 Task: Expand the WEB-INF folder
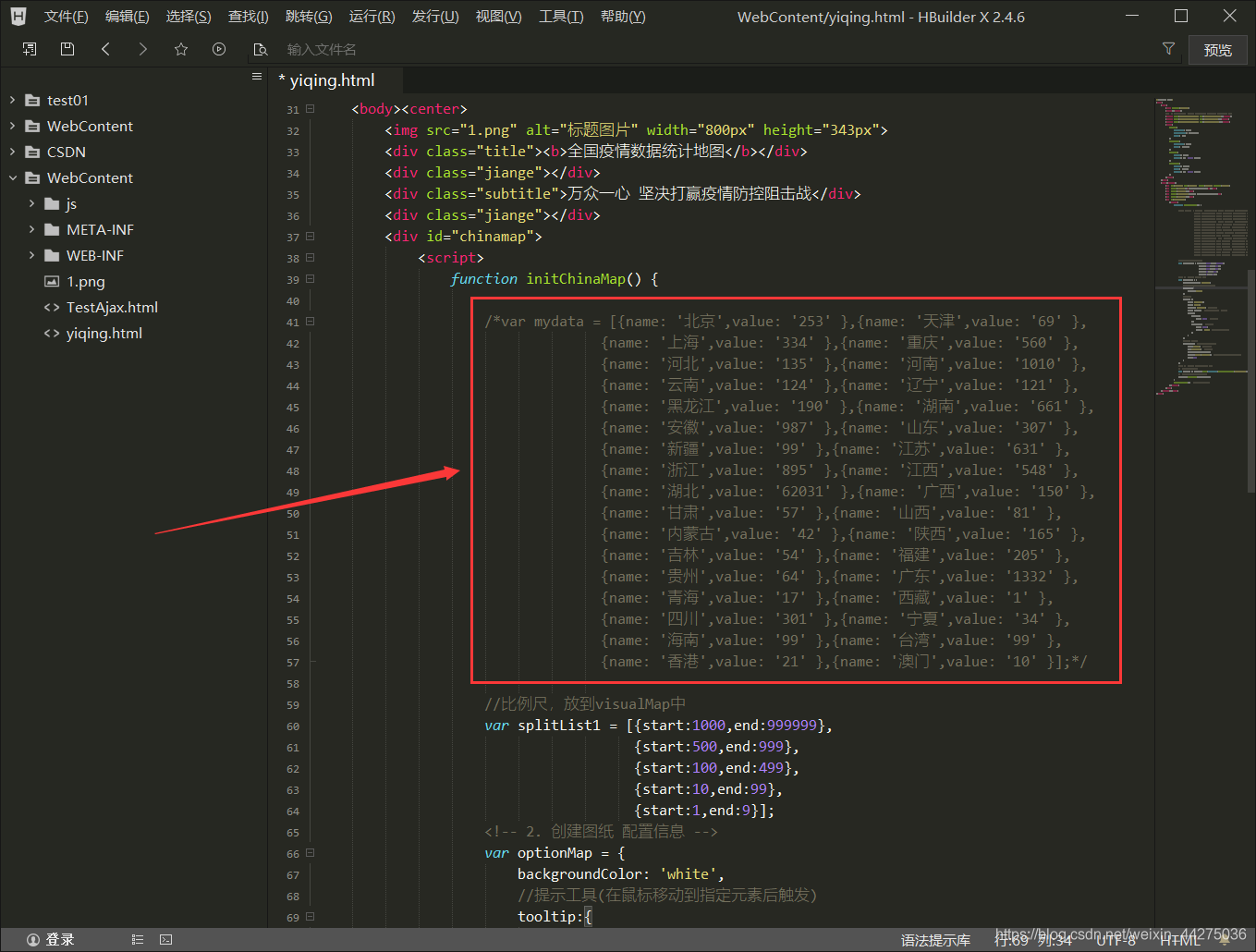pos(31,255)
